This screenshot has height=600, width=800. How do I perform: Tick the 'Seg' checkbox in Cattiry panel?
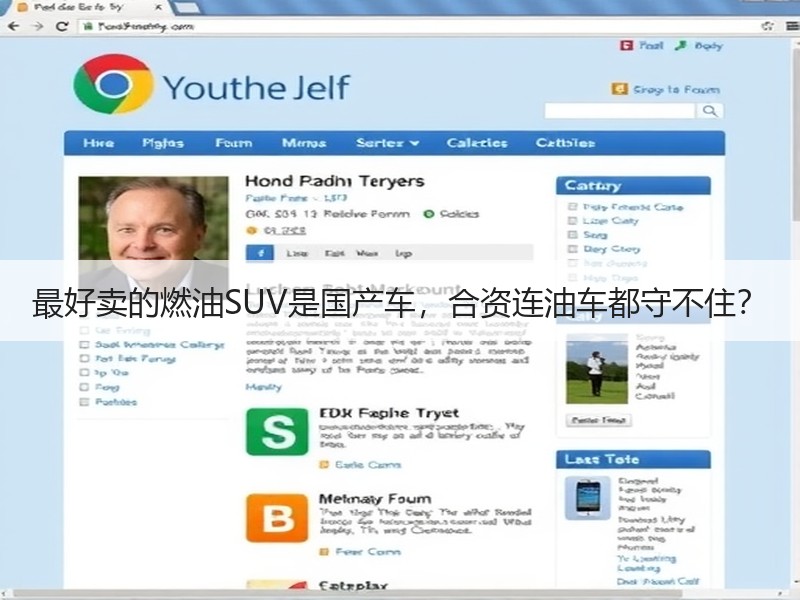click(572, 235)
